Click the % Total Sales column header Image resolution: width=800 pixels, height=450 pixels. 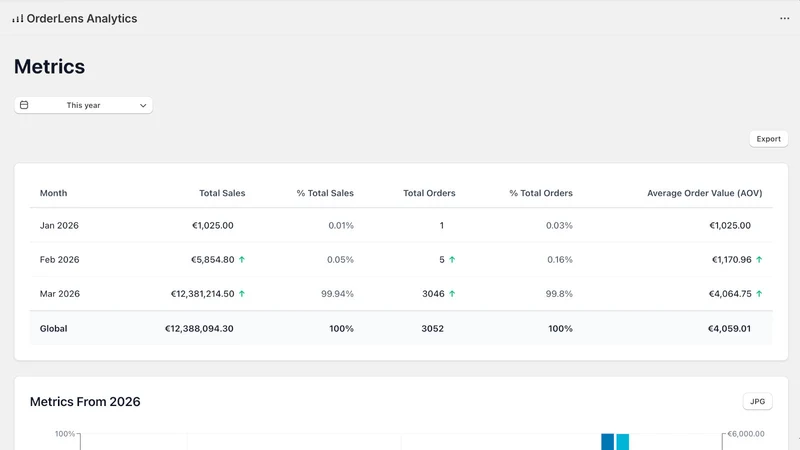pos(325,193)
